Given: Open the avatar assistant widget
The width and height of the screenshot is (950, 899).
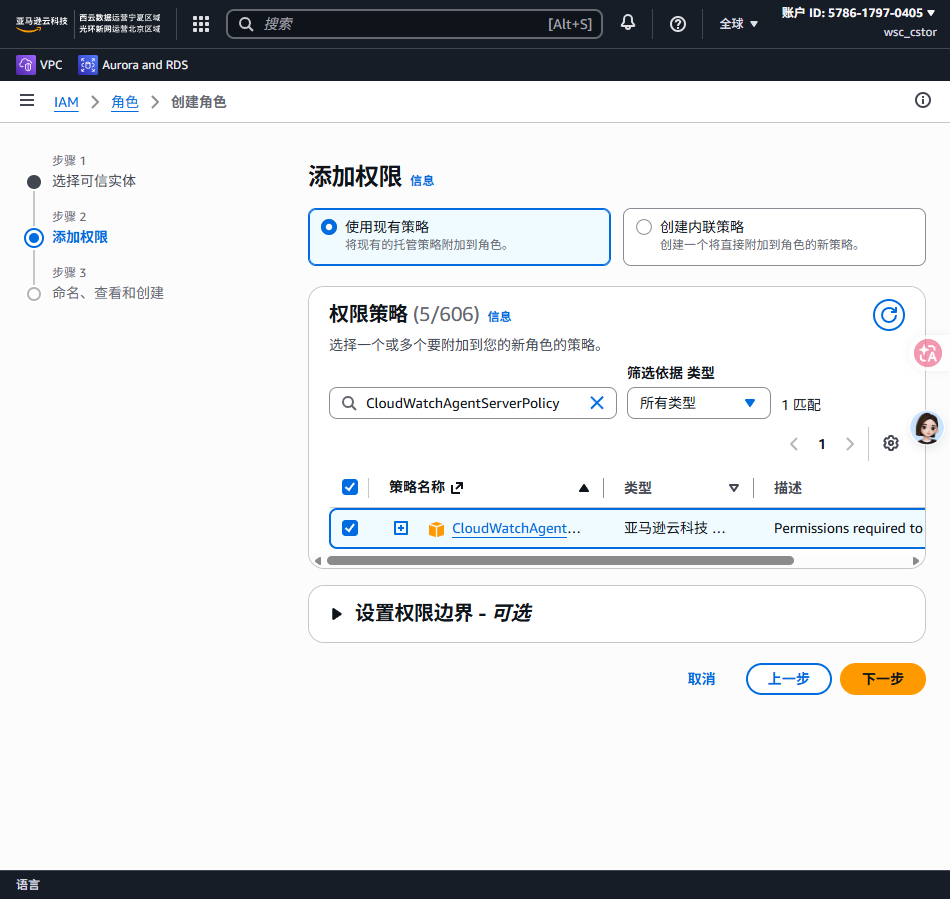Looking at the screenshot, I should coord(926,428).
